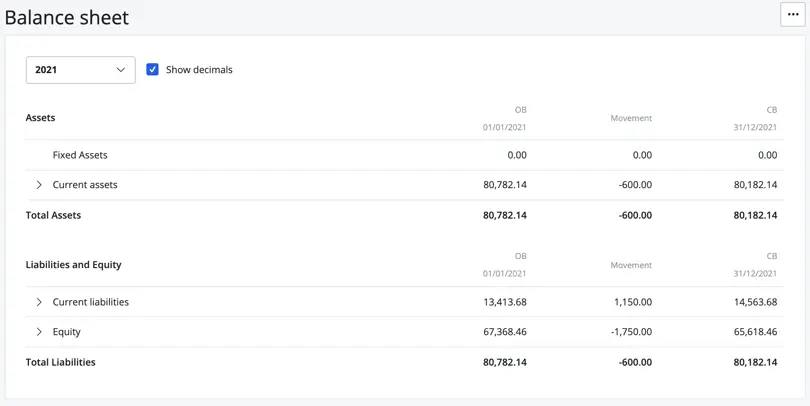Screen dimensions: 810x406
Task: Click the Liabilities CB 31/12/2021 header
Action: [x=755, y=265]
